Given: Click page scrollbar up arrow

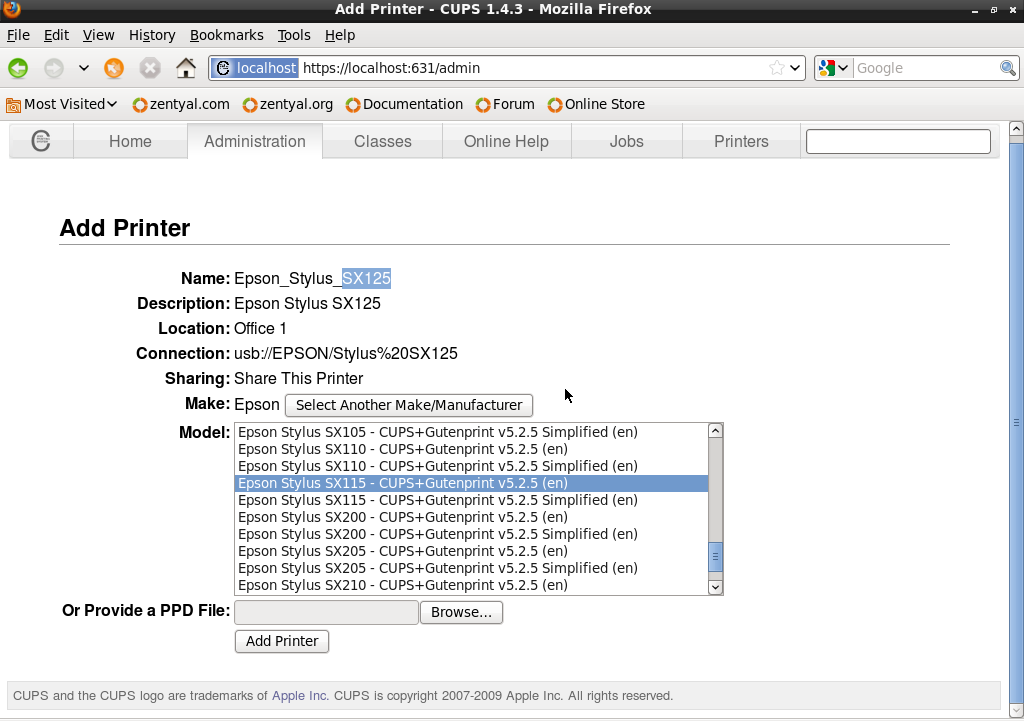Looking at the screenshot, I should [x=1016, y=129].
